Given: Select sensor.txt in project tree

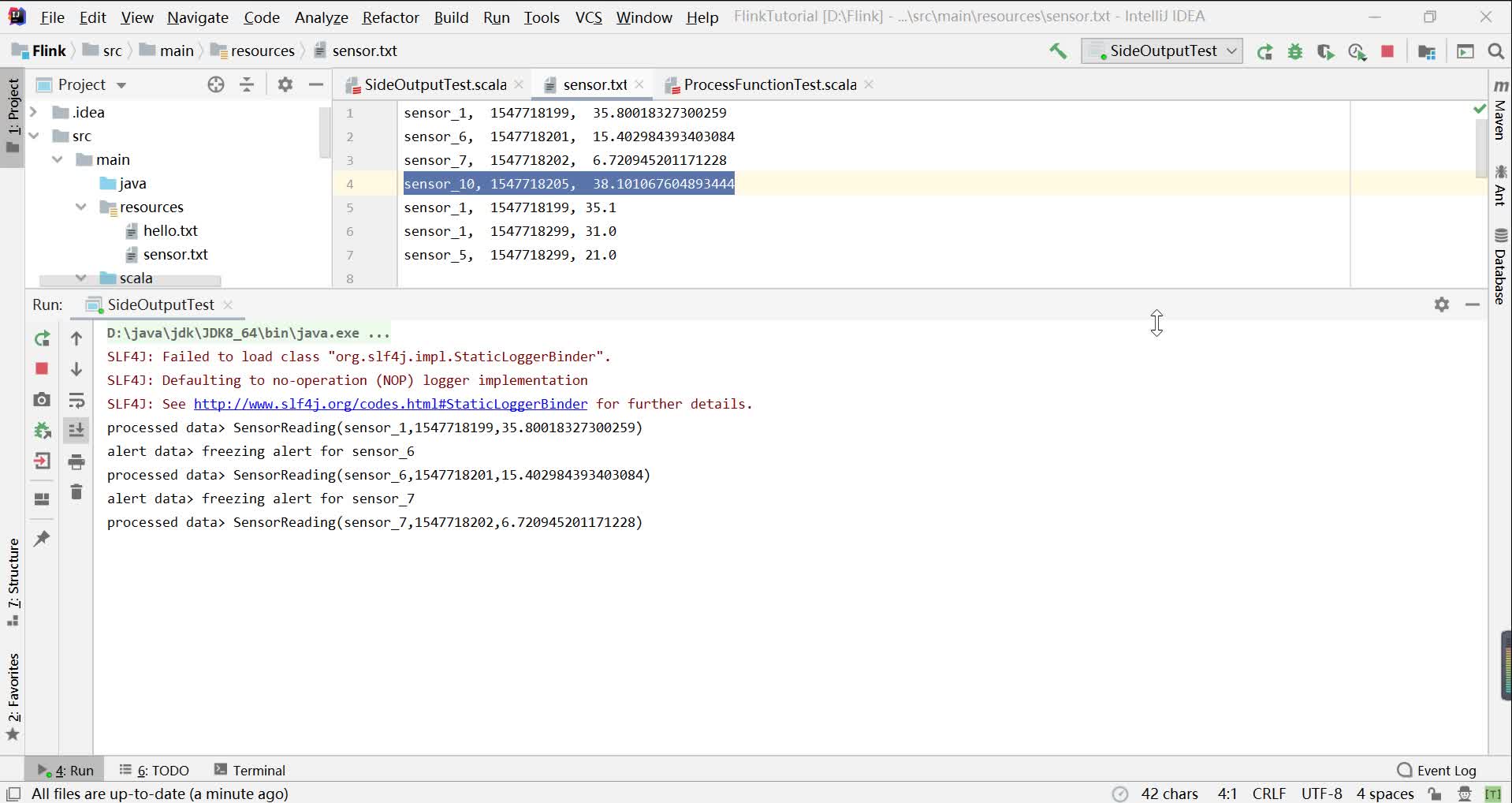Looking at the screenshot, I should coord(175,254).
